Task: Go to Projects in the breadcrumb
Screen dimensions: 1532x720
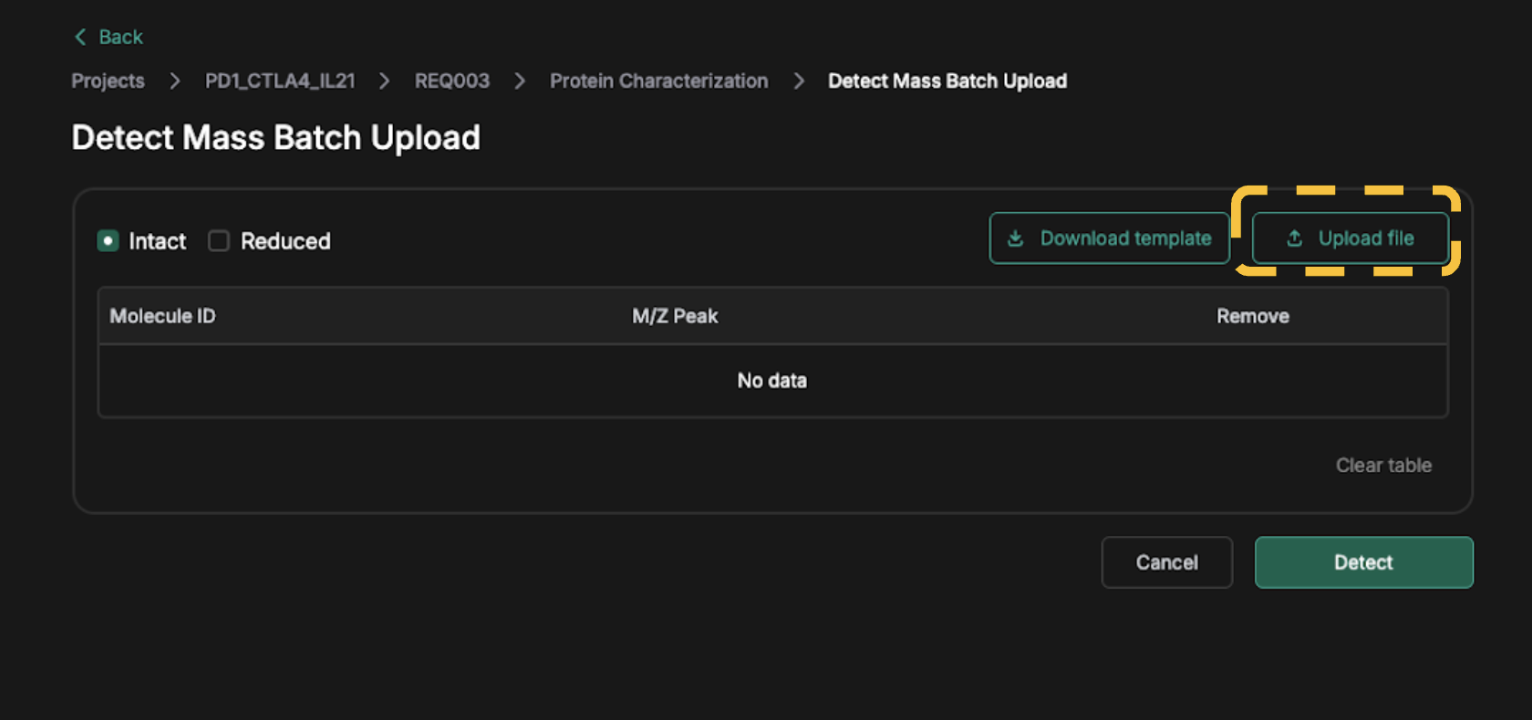Action: pyautogui.click(x=108, y=81)
